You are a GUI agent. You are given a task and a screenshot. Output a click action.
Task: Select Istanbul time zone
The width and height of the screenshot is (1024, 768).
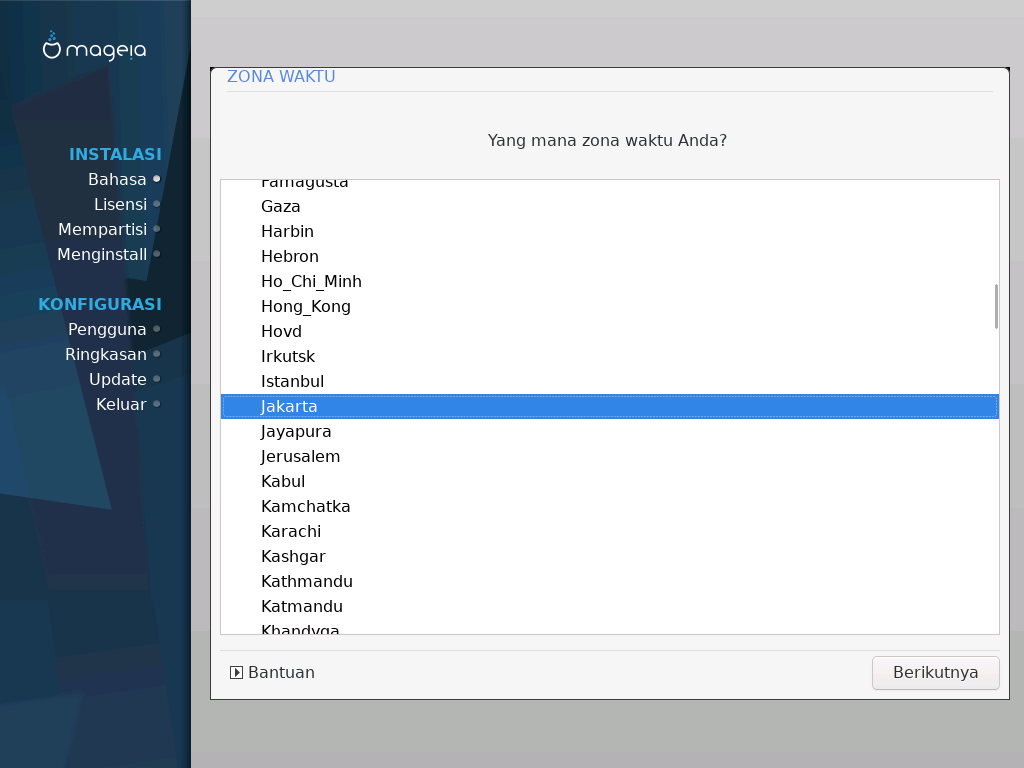point(292,382)
